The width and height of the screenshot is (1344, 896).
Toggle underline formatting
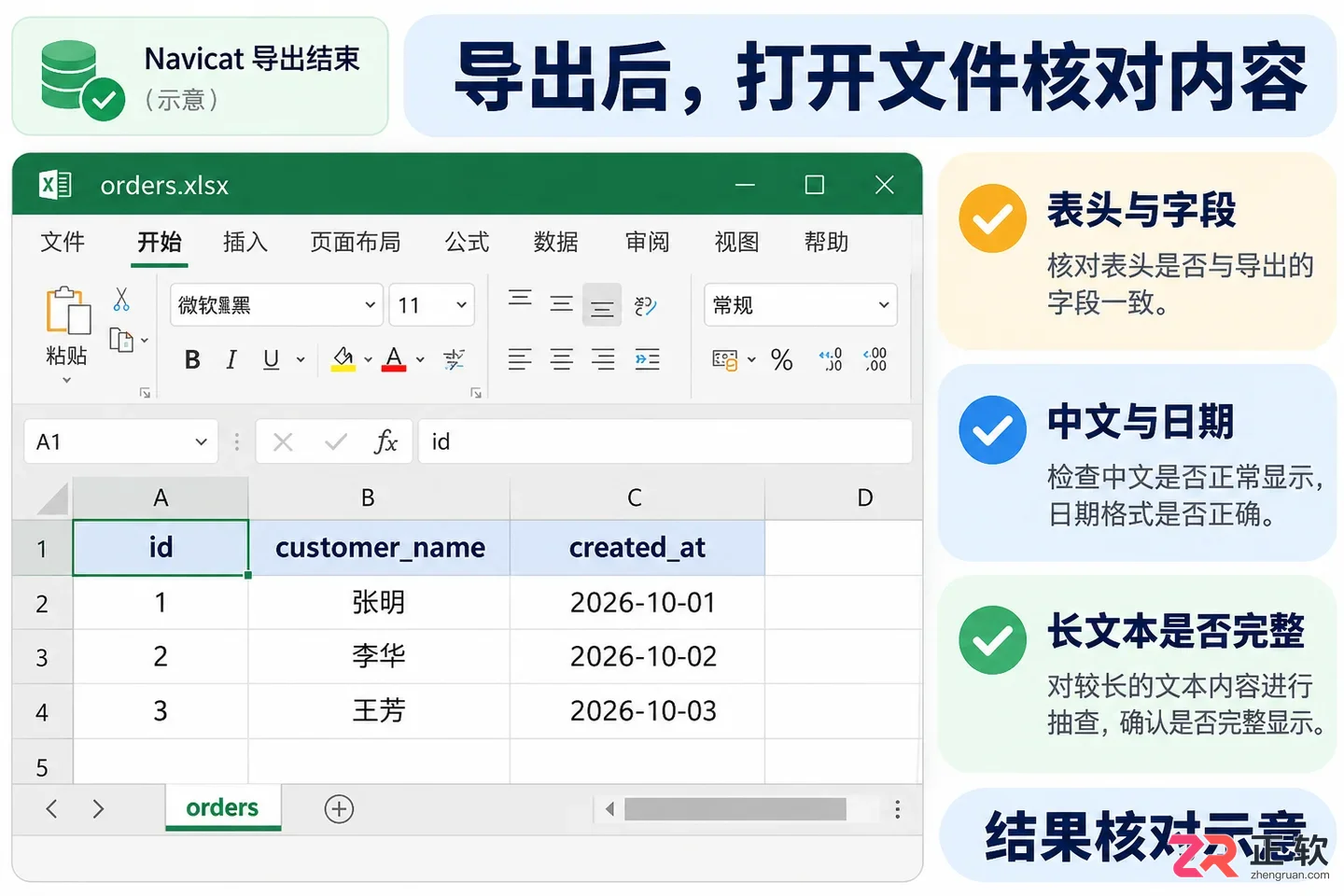click(272, 360)
